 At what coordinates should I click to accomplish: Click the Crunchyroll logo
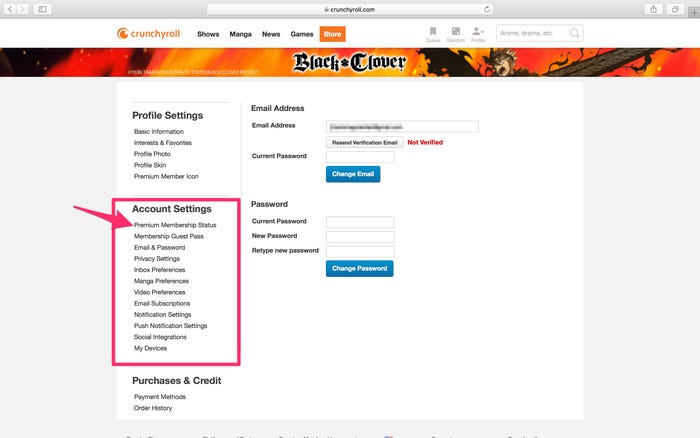[148, 33]
